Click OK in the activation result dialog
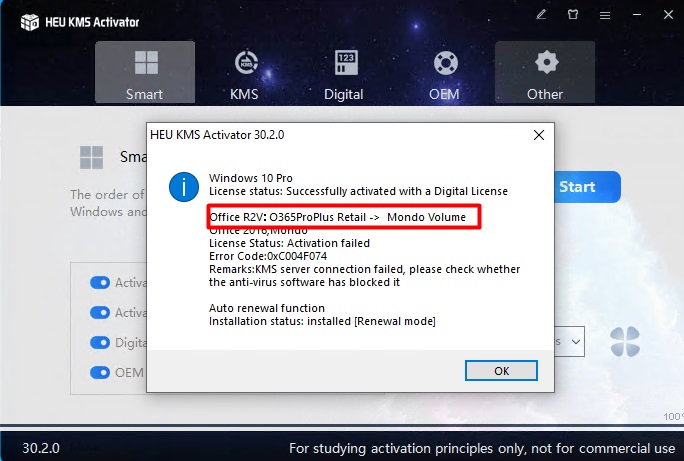Viewport: 684px width, 461px height. coord(501,371)
